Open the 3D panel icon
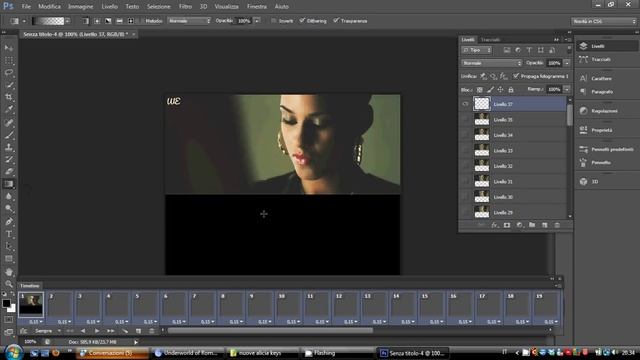This screenshot has height=360, width=640. 583,182
